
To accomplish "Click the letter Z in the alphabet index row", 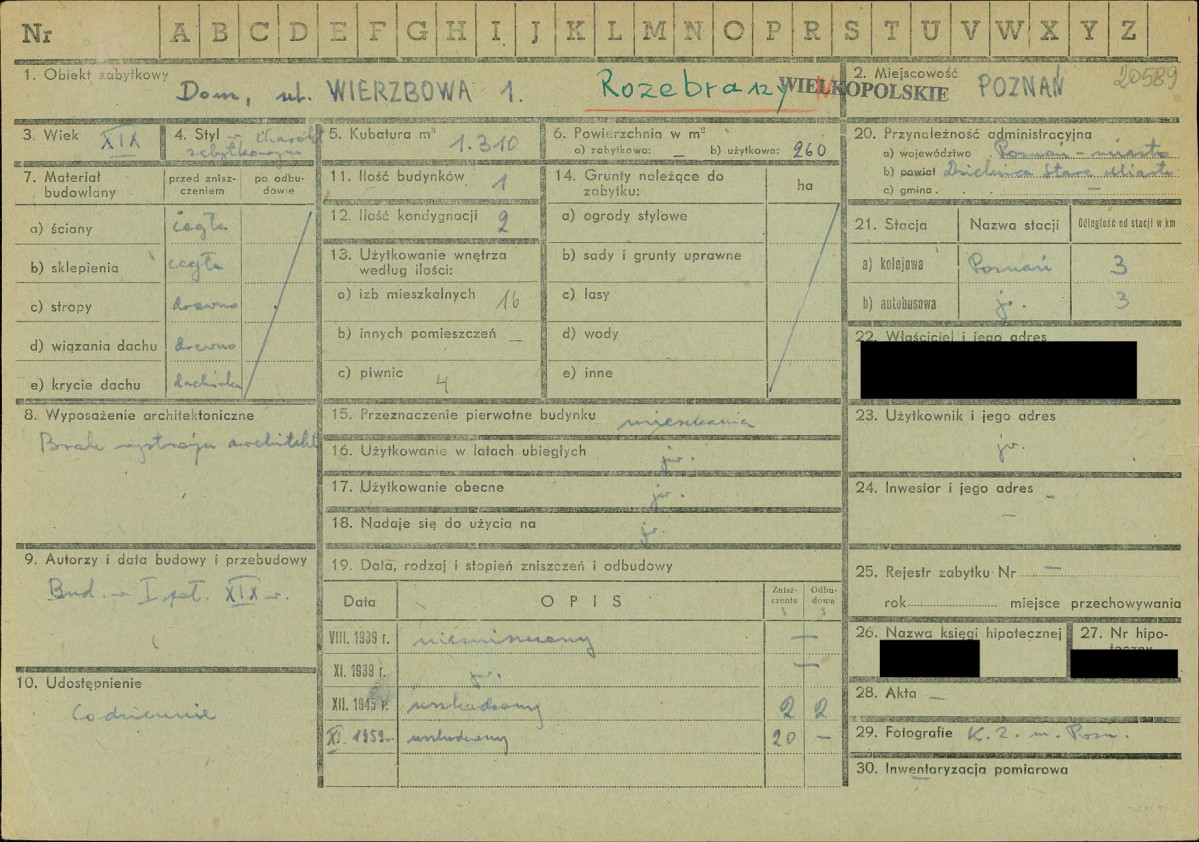I will click(x=1129, y=30).
